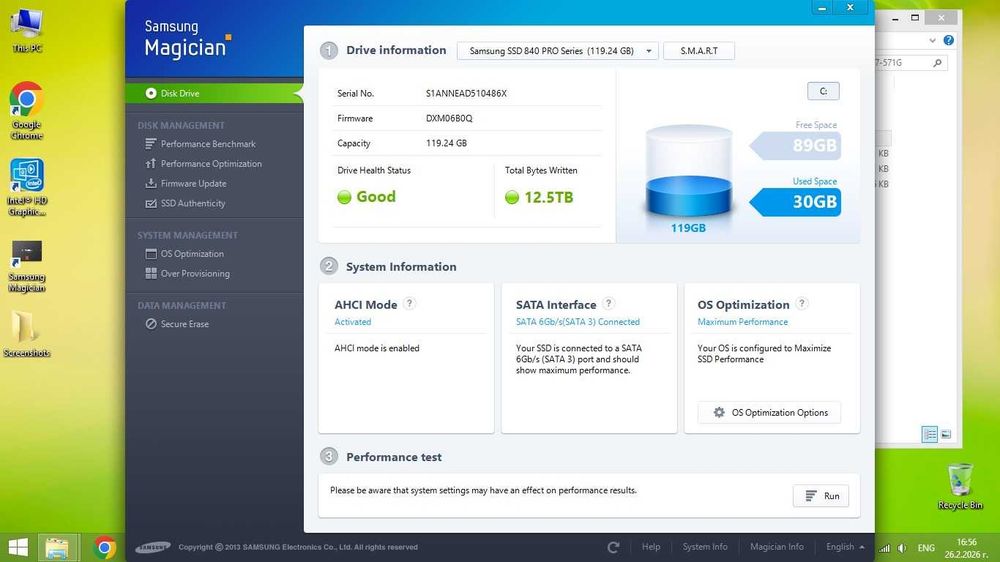Select the Disk Drive tab
The height and width of the screenshot is (562, 1000).
coord(214,93)
